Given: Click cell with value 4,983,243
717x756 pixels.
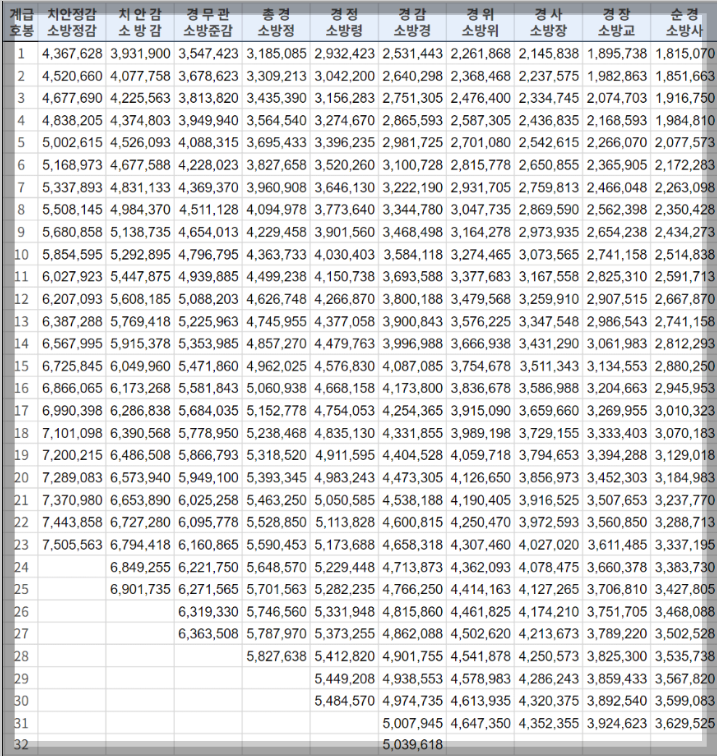Looking at the screenshot, I should [x=344, y=478].
